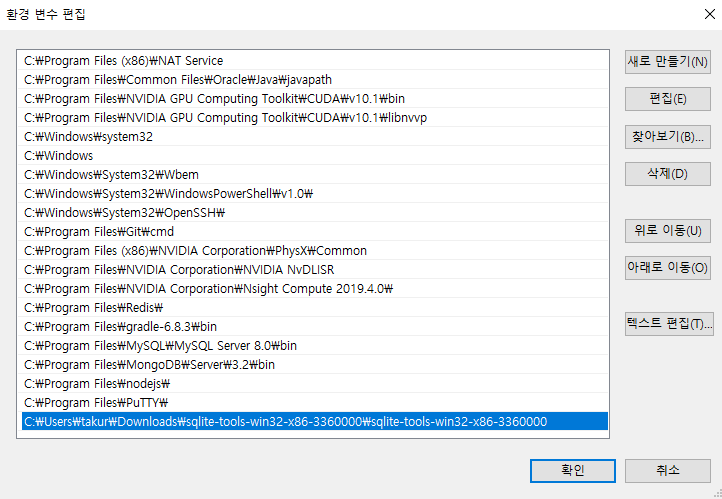Image resolution: width=722 pixels, height=499 pixels.
Task: Click the 삭제(D) delete button
Action: [667, 174]
